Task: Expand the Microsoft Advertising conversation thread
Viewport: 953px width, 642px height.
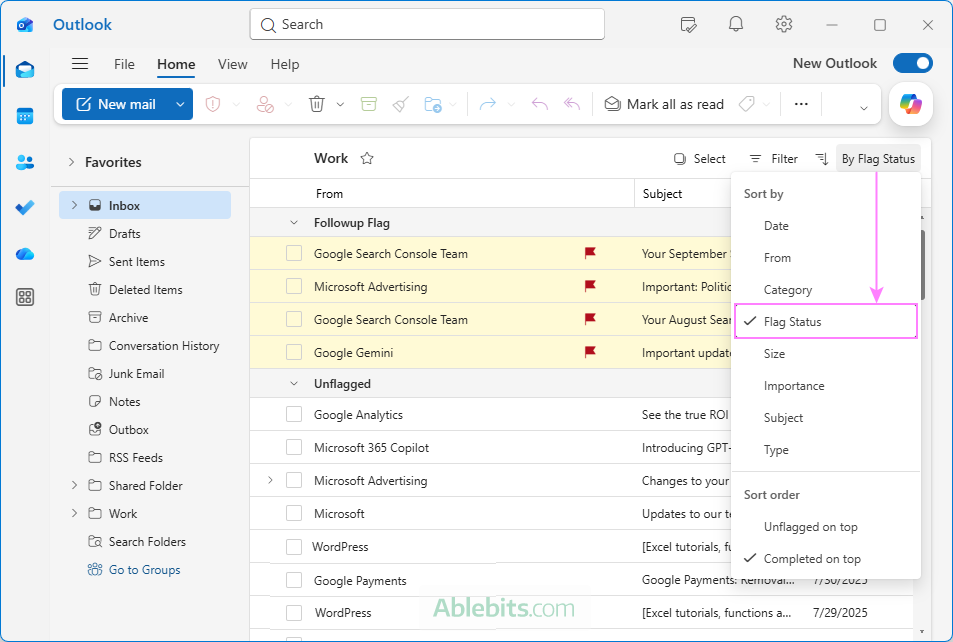Action: (270, 480)
